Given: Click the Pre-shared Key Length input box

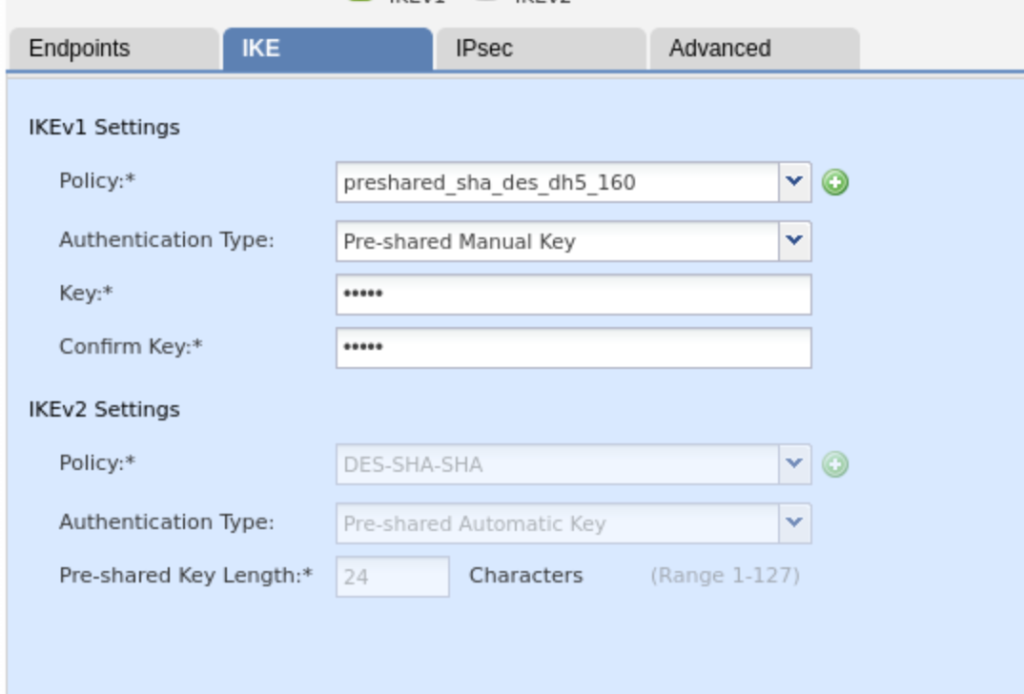Looking at the screenshot, I should pos(392,577).
